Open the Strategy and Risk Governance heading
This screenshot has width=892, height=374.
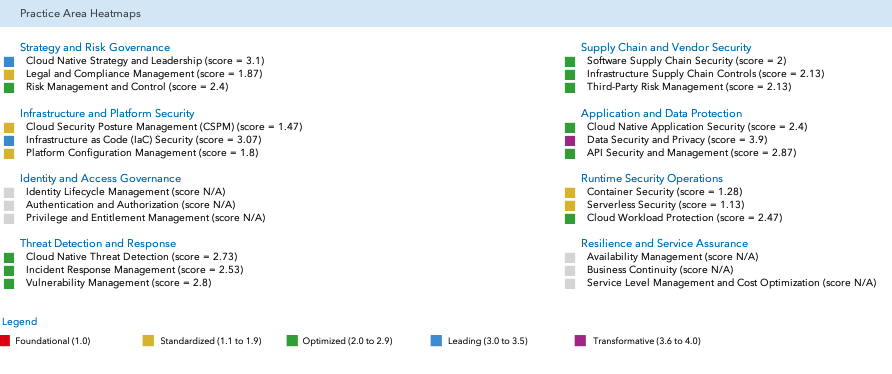click(x=95, y=47)
